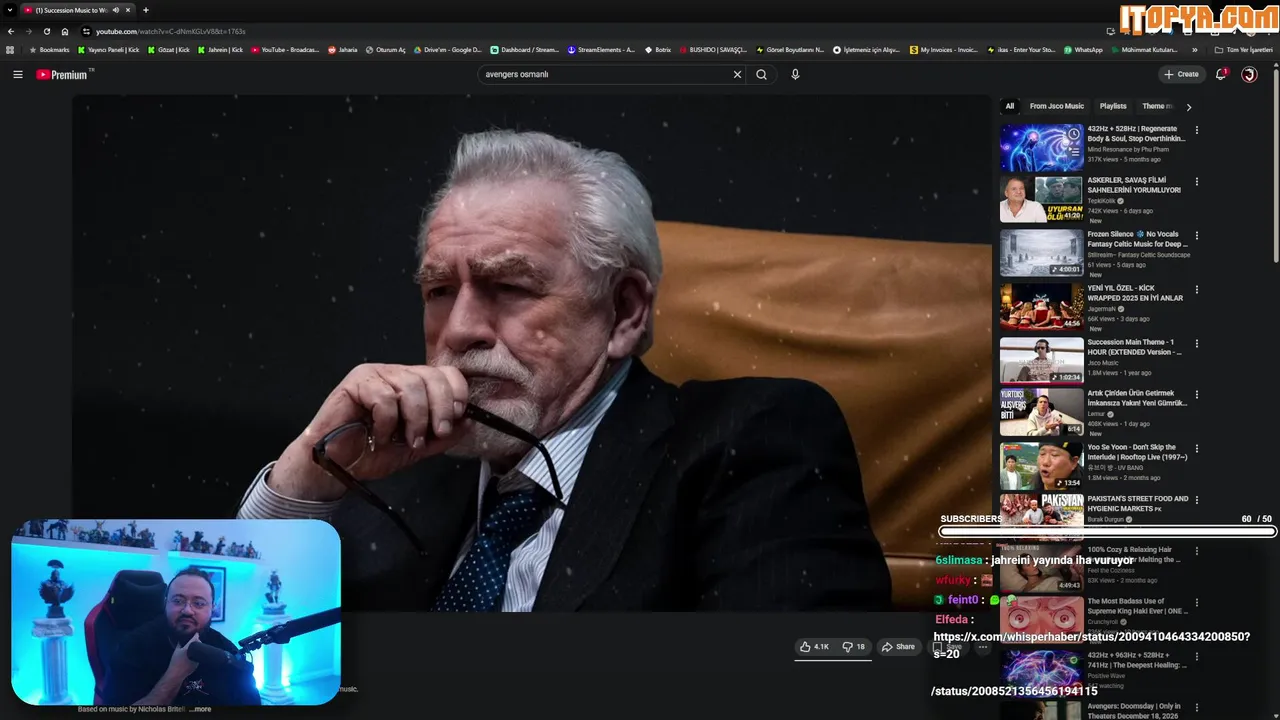
Task: Mute the tab via speaker icon
Action: click(116, 10)
